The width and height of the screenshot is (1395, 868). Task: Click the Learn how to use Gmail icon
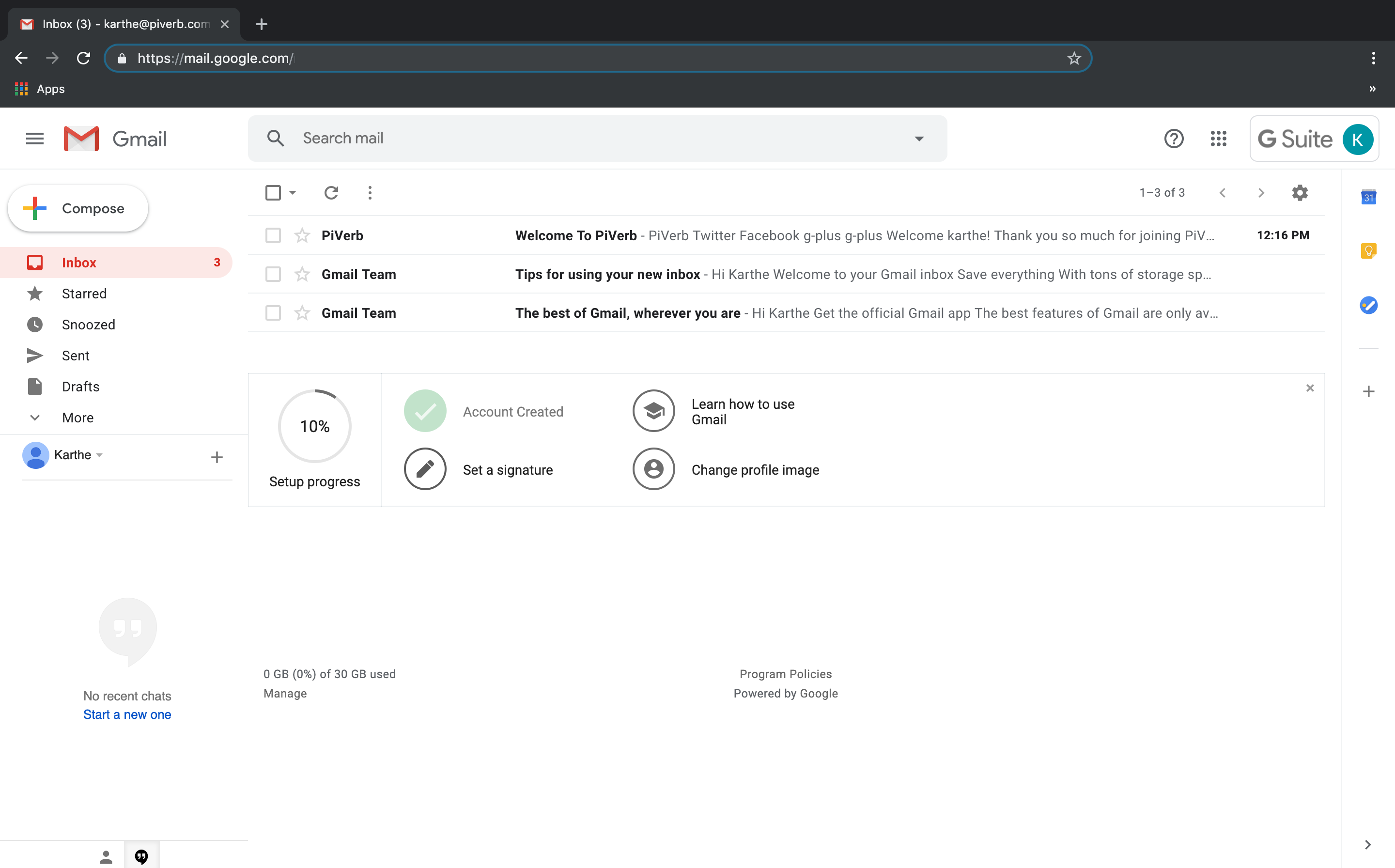point(653,411)
